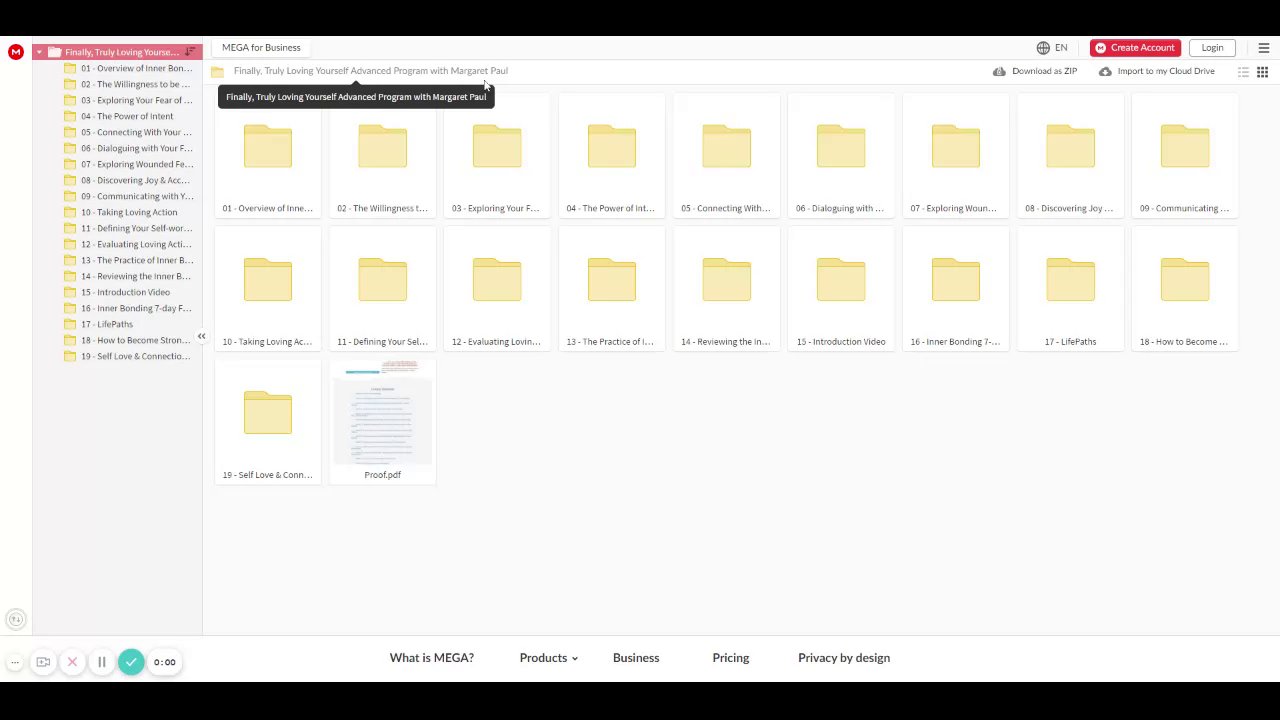The width and height of the screenshot is (1280, 720).
Task: Open the Business footer link
Action: click(636, 658)
